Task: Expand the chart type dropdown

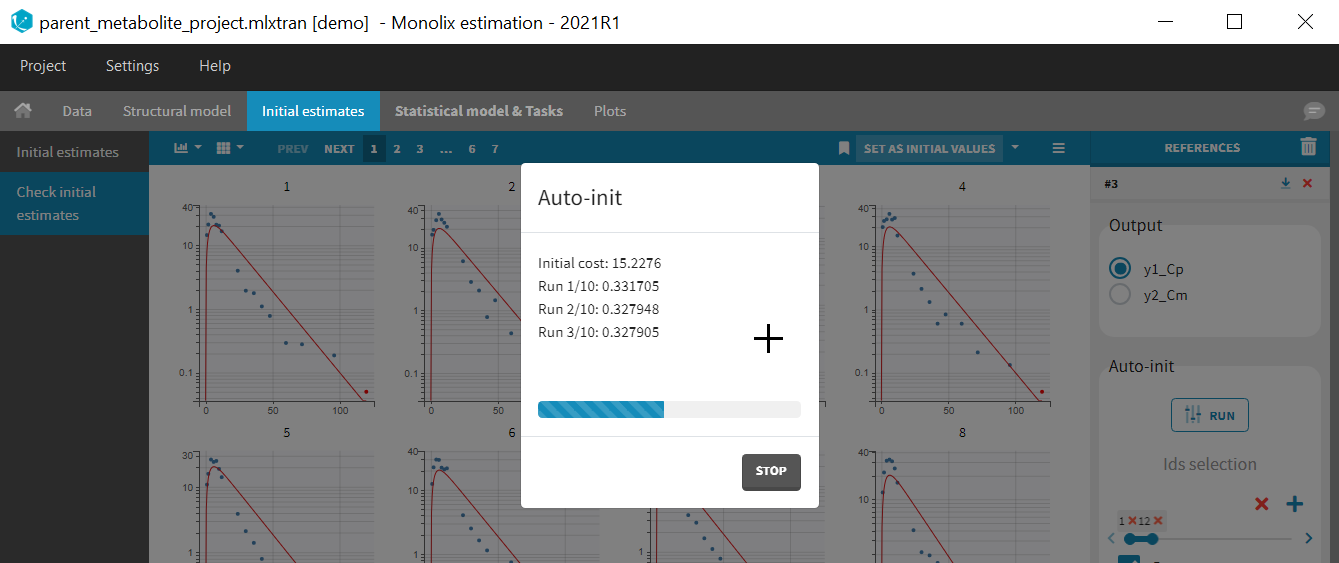Action: pyautogui.click(x=187, y=148)
